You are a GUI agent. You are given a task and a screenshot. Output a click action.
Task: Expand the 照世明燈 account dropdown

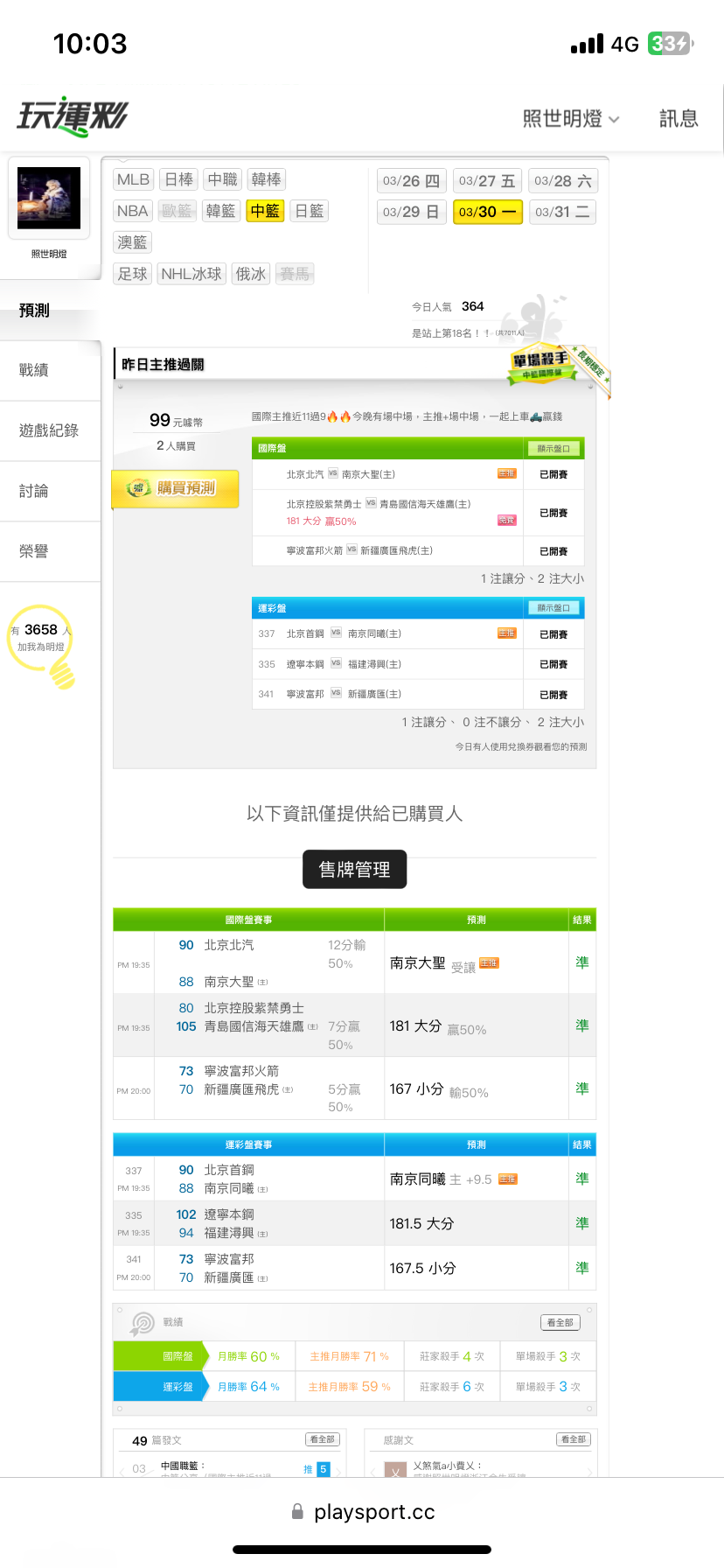pyautogui.click(x=571, y=118)
